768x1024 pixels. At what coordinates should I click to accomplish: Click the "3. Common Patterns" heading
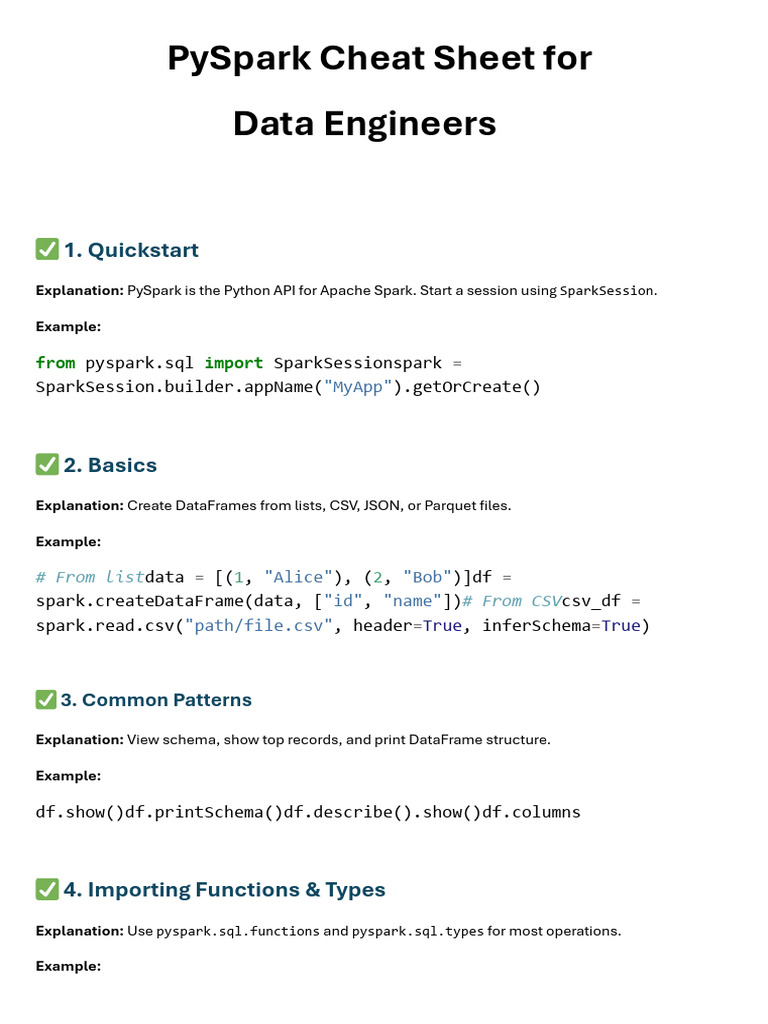[156, 700]
